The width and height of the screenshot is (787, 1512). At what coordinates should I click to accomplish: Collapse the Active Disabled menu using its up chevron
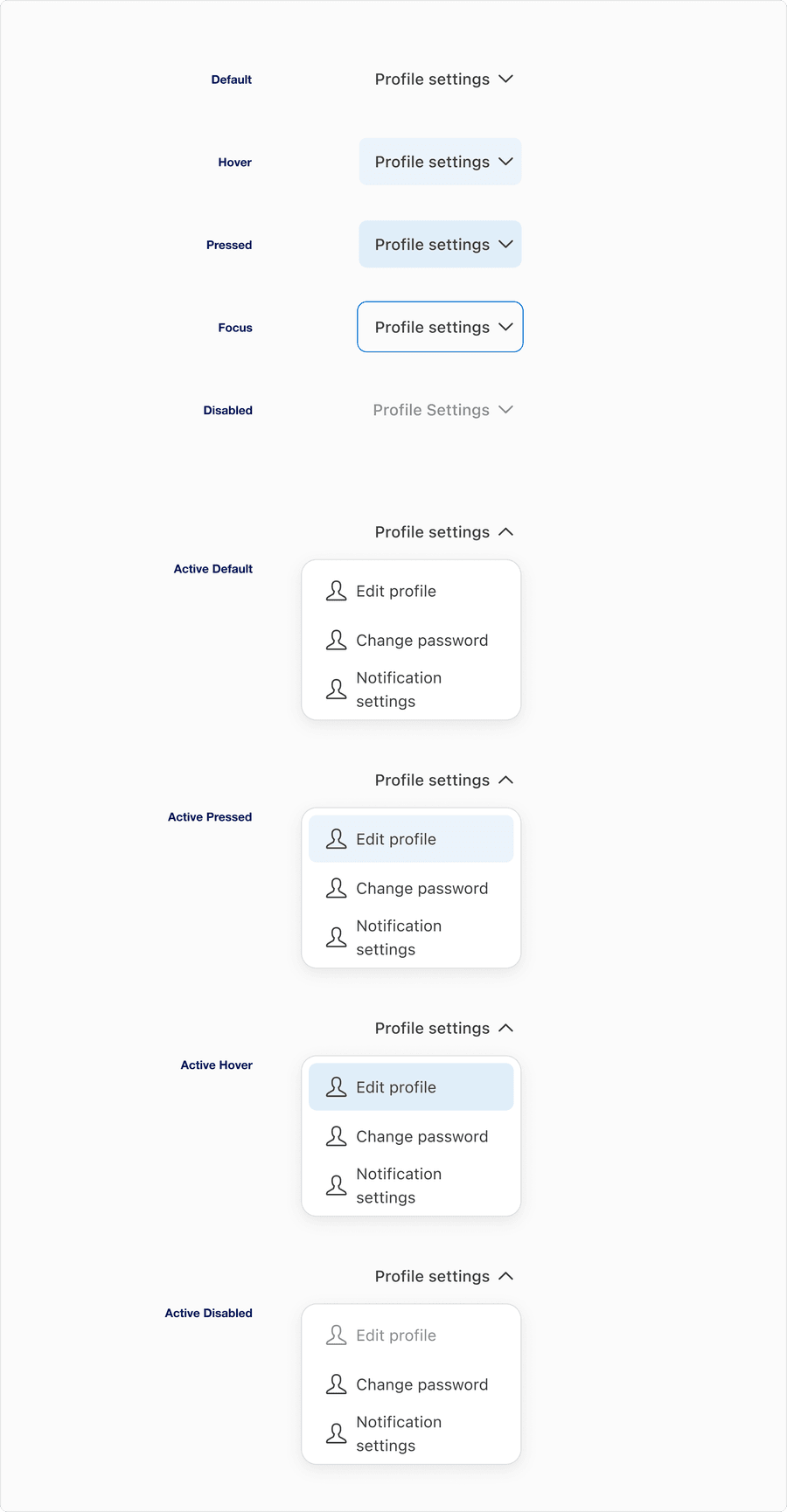click(505, 1276)
